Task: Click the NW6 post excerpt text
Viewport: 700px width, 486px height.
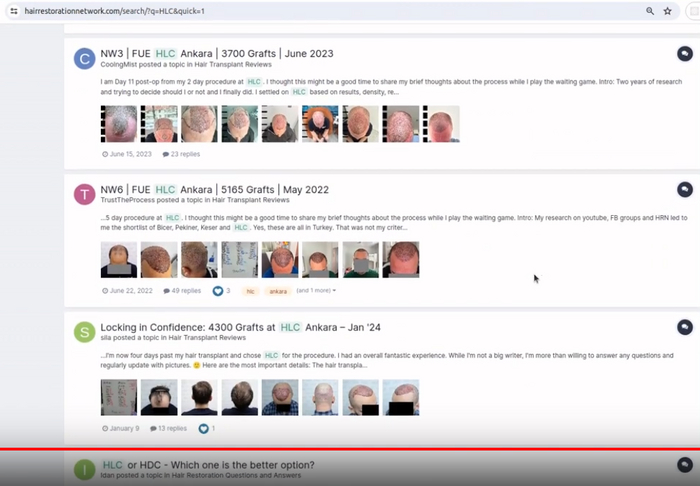Action: click(x=394, y=223)
